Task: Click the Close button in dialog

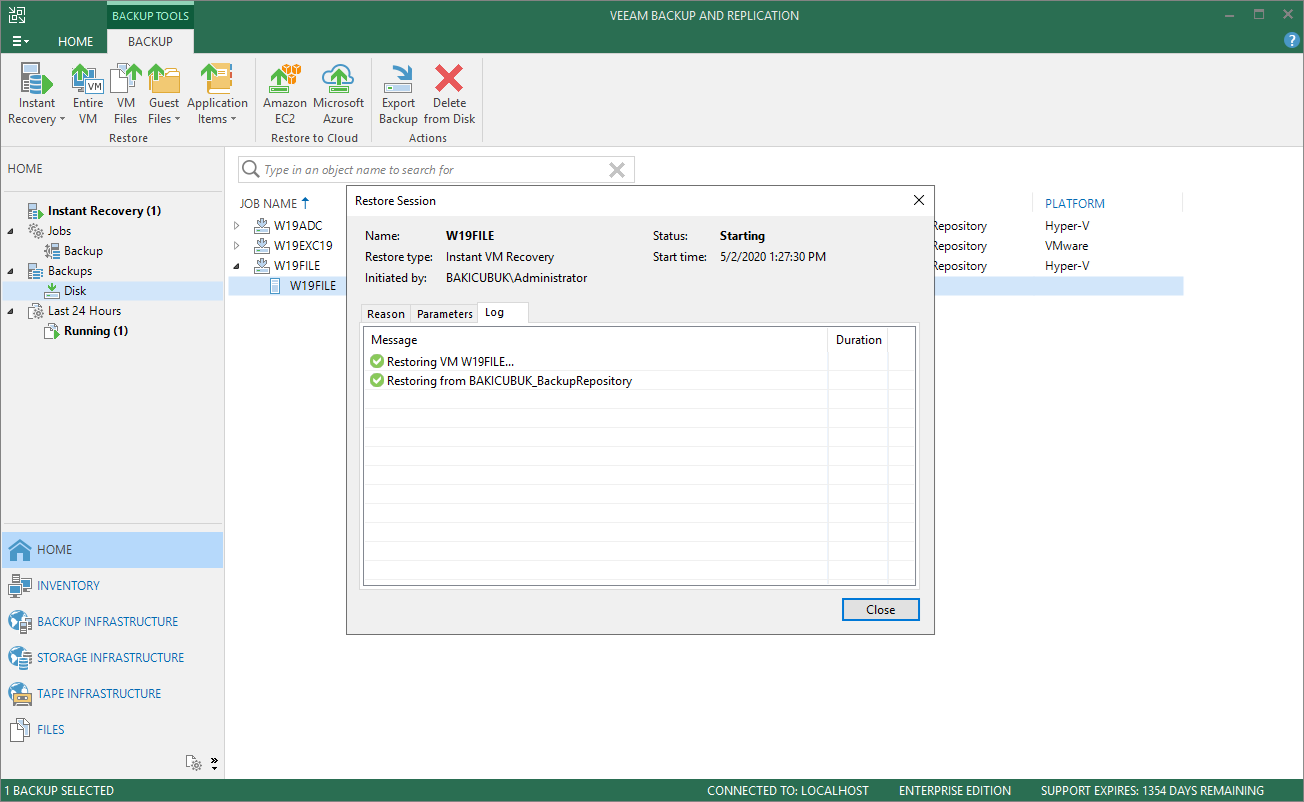Action: coord(880,610)
